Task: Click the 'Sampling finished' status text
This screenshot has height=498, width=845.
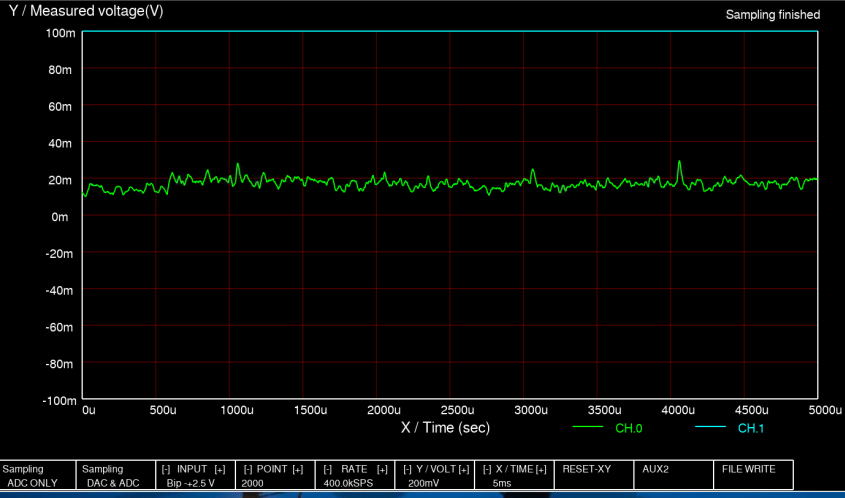Action: click(773, 15)
